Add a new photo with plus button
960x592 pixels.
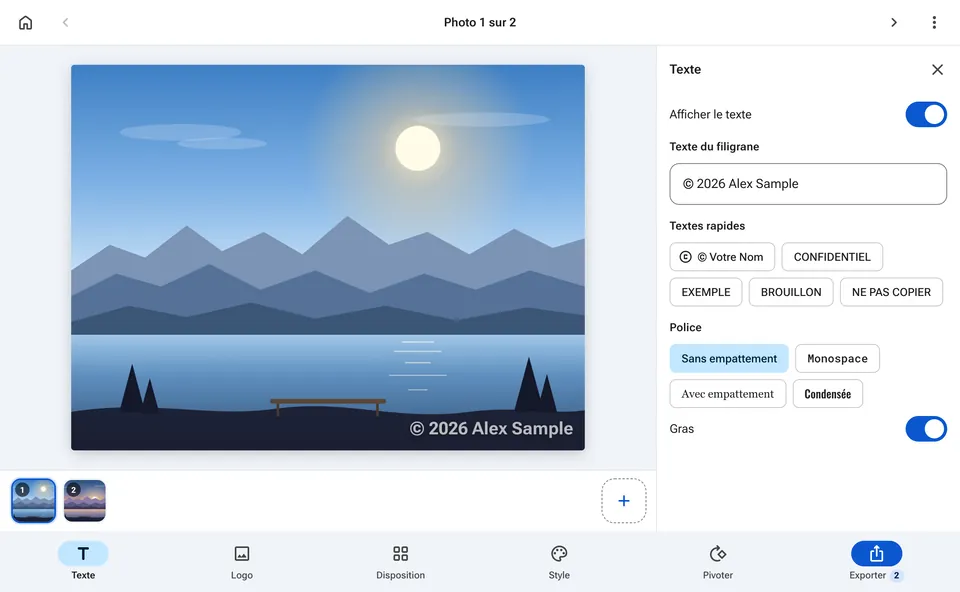[x=623, y=501]
